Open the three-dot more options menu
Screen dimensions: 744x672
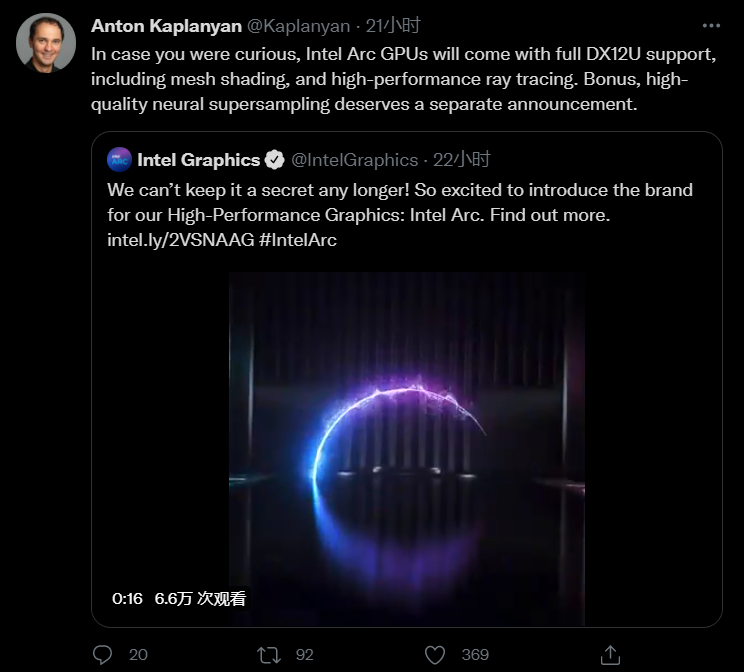click(711, 26)
